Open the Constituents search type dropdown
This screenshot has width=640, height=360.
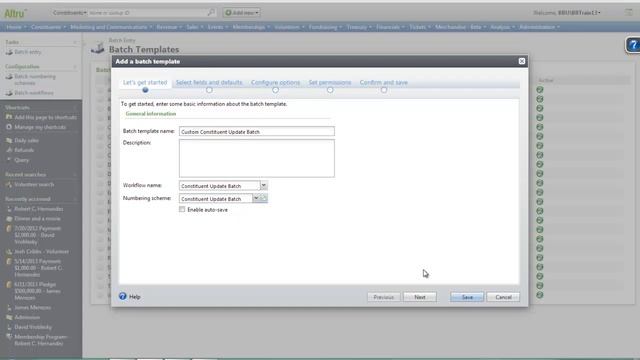(70, 13)
